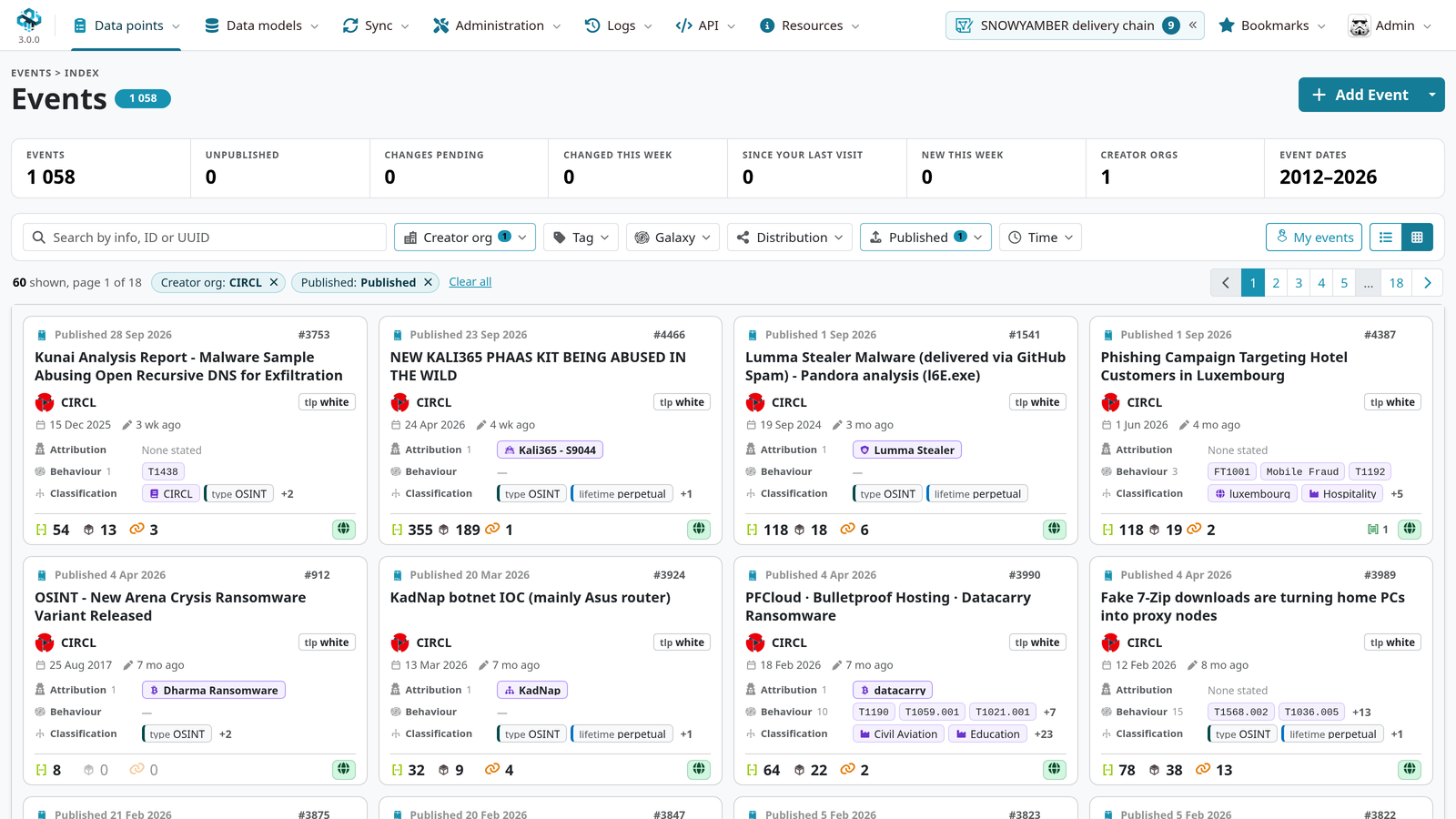Open the Logs menu
Screen dimensions: 1456x819
tap(619, 25)
